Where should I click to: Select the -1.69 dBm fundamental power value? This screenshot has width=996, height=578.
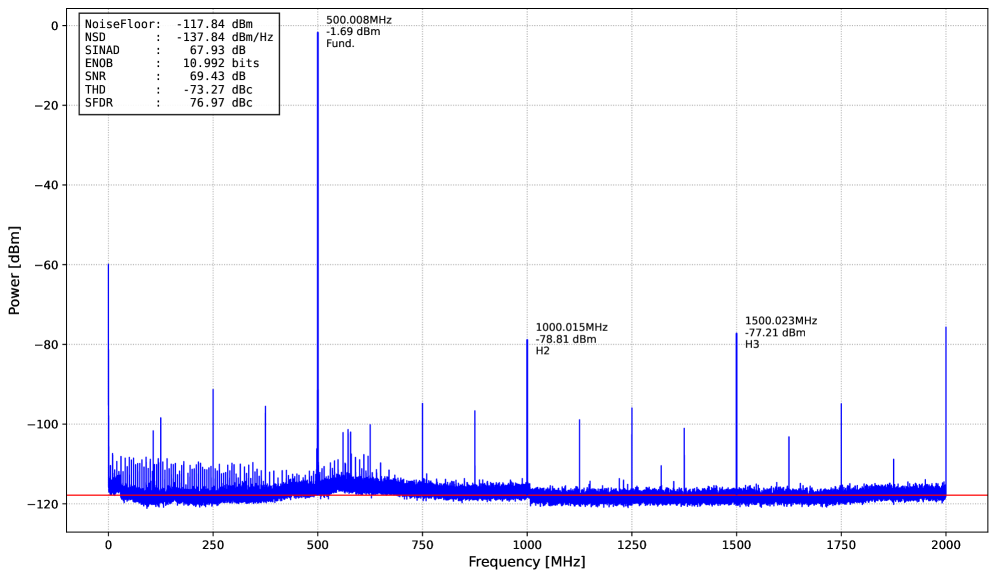[x=353, y=32]
